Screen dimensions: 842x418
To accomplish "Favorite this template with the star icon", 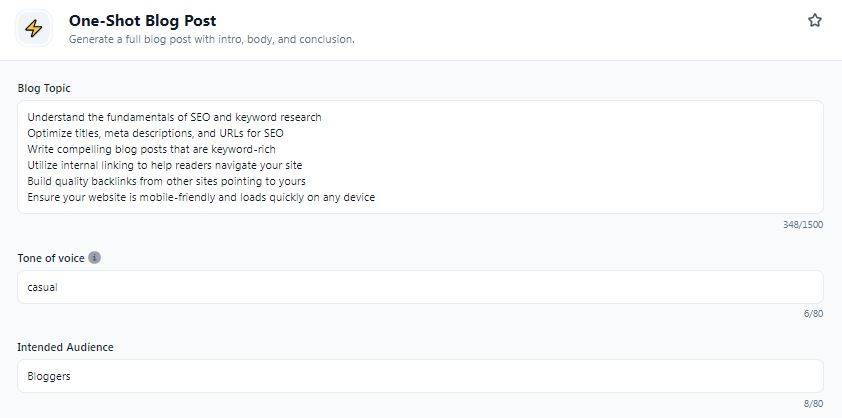I will [815, 20].
